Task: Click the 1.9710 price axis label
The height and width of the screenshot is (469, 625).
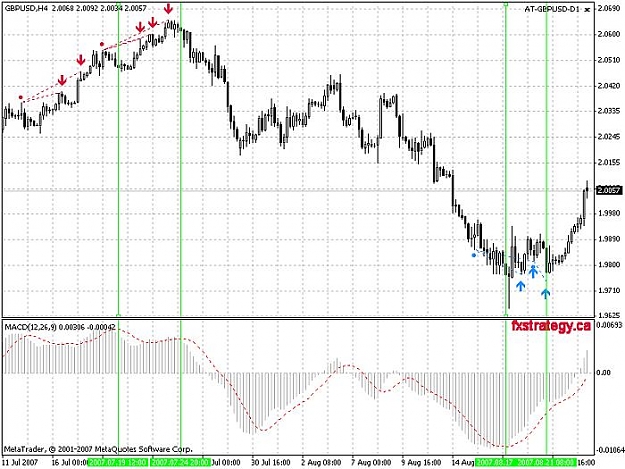Action: [609, 291]
